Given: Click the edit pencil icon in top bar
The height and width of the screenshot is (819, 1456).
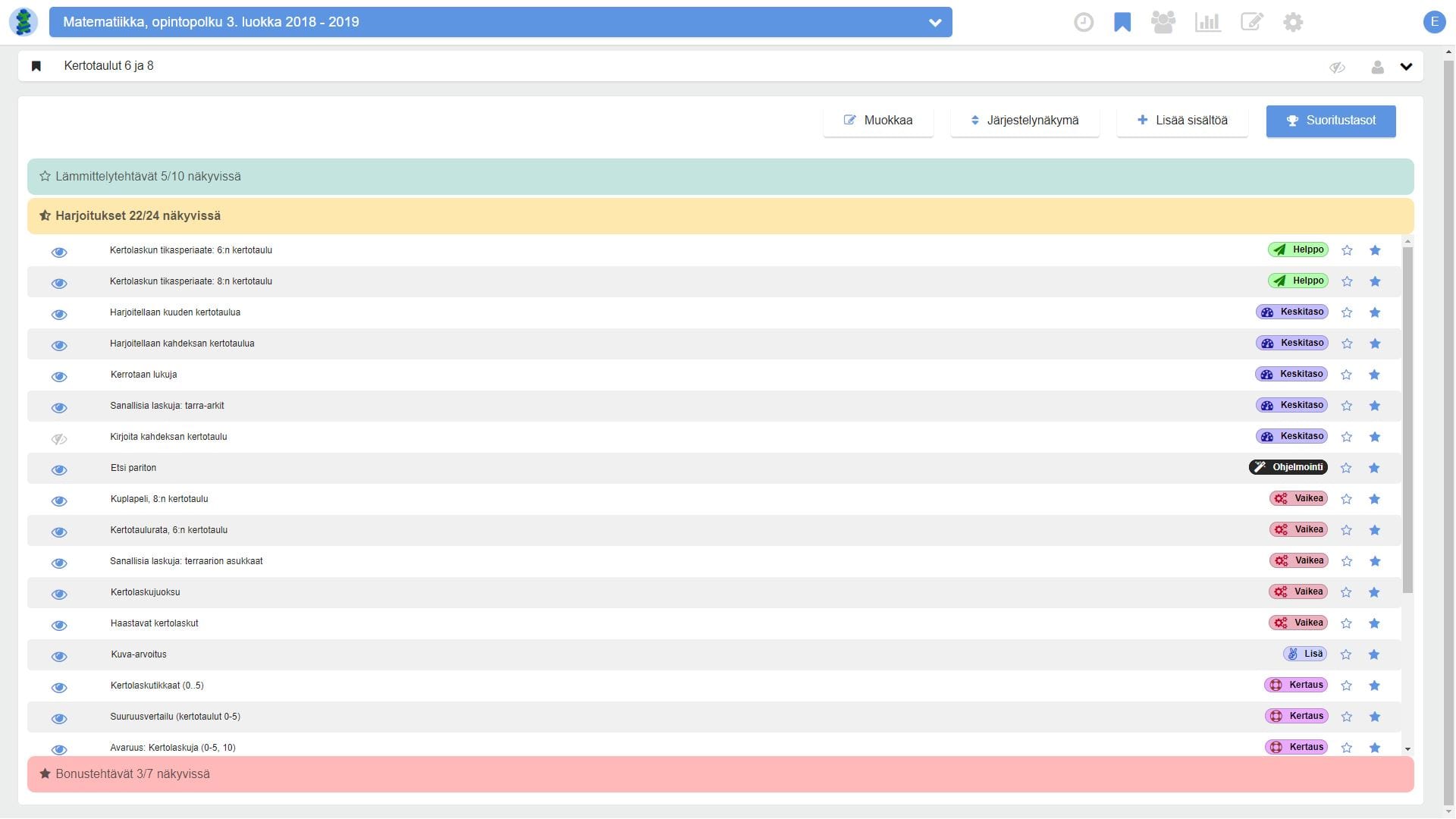Looking at the screenshot, I should (1251, 22).
